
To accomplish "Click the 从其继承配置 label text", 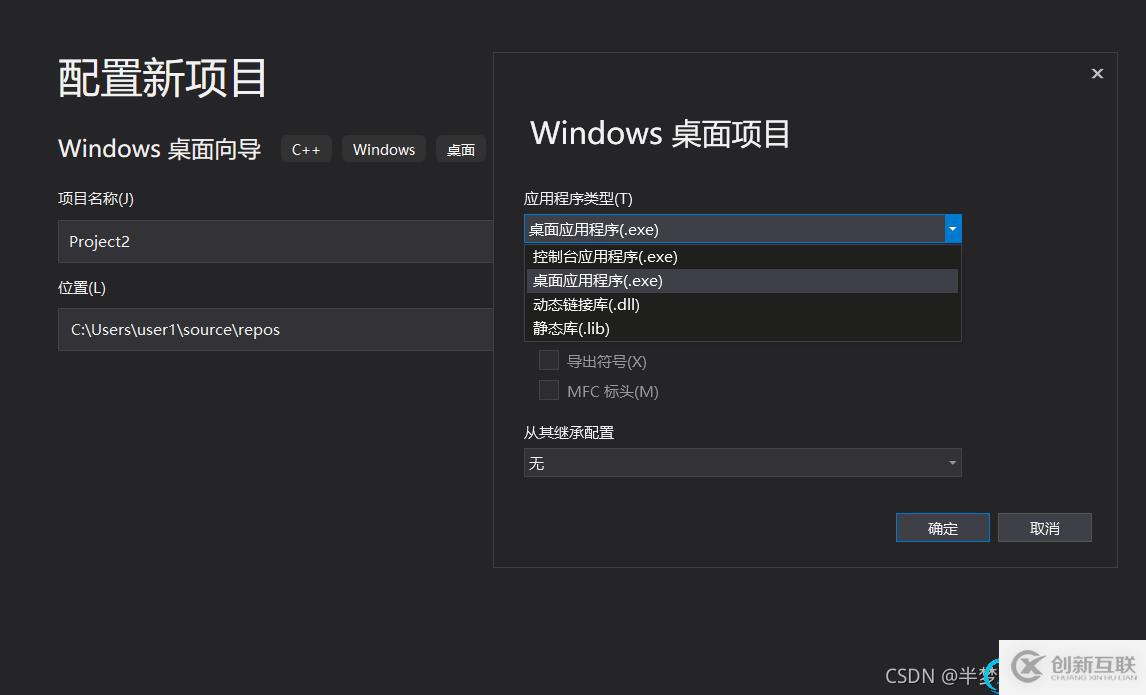I will click(x=569, y=433).
